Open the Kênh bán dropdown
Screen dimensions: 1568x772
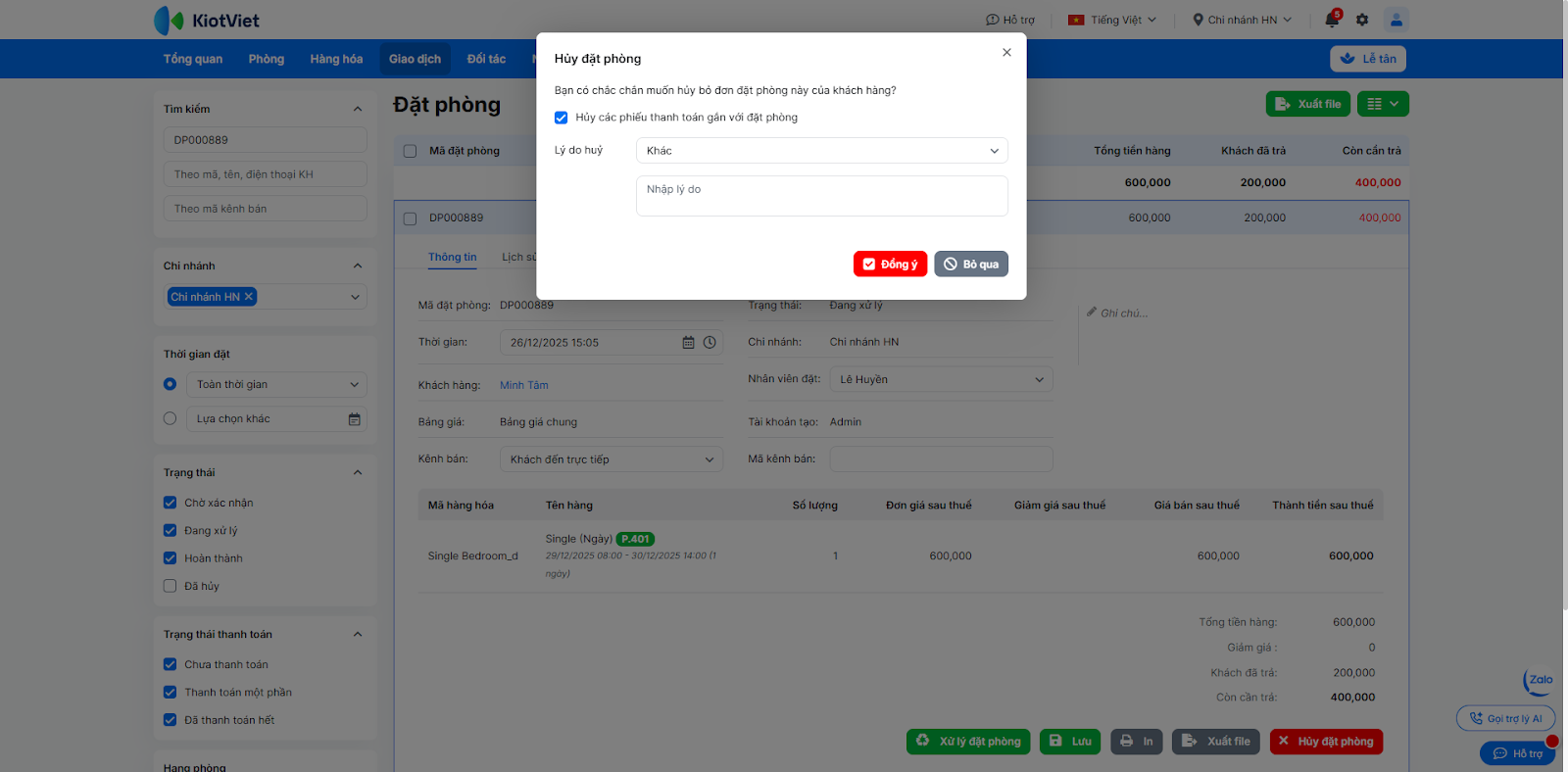point(612,459)
